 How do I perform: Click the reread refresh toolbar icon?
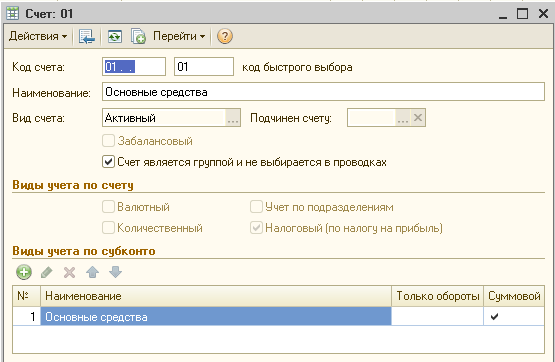point(114,36)
